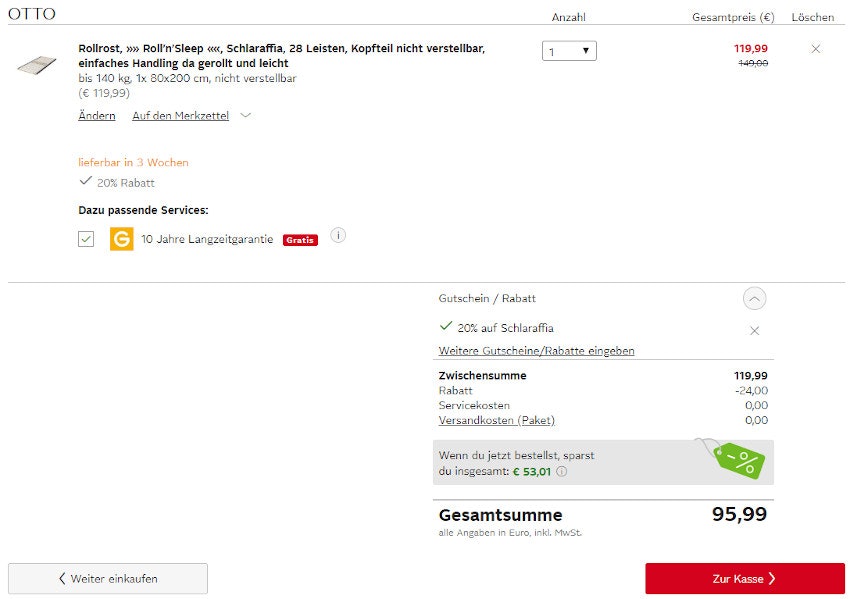Expand the chevron next to Auf den Merkzettel

pos(246,116)
